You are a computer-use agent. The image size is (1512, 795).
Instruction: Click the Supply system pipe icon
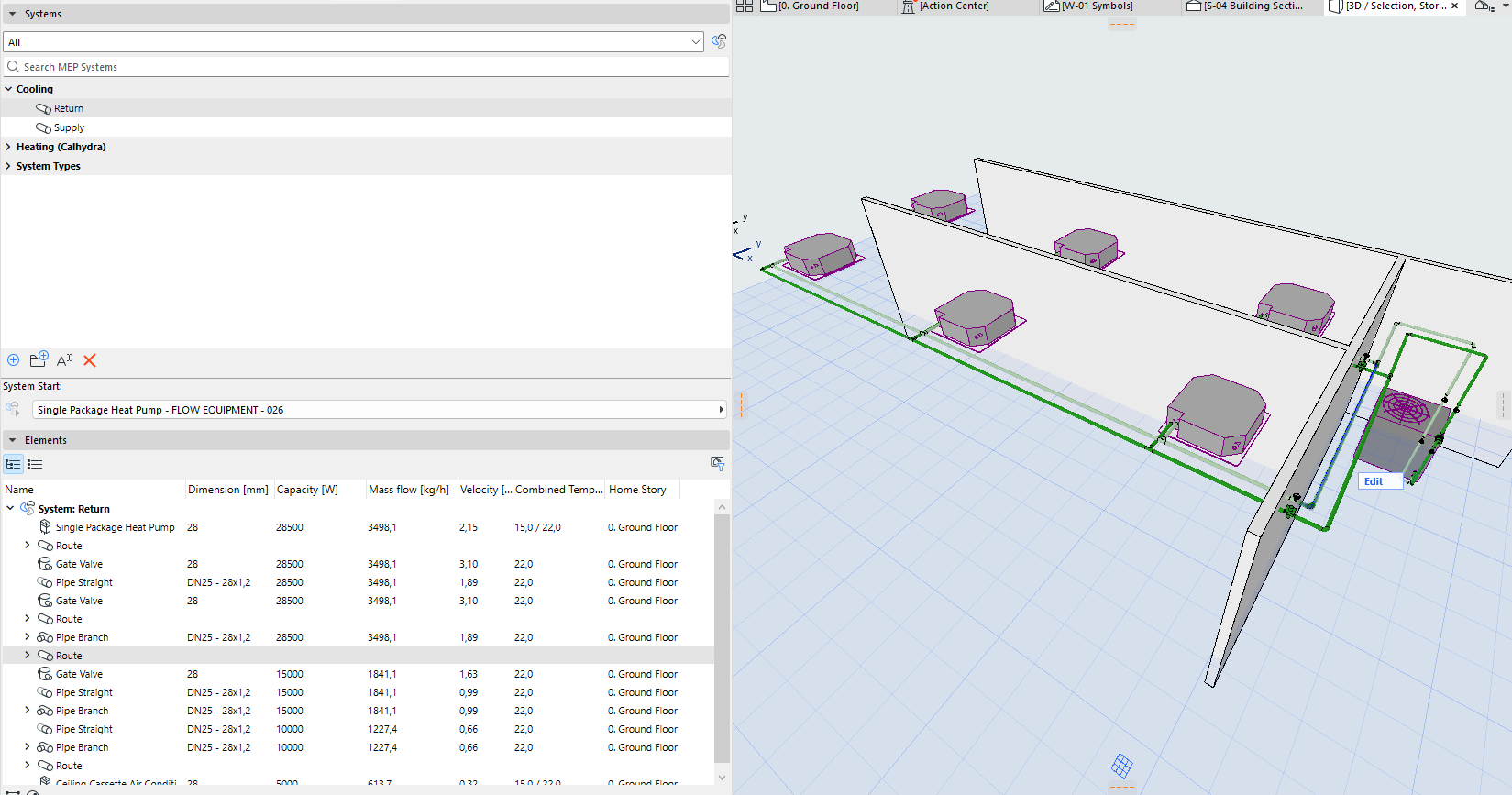43,127
